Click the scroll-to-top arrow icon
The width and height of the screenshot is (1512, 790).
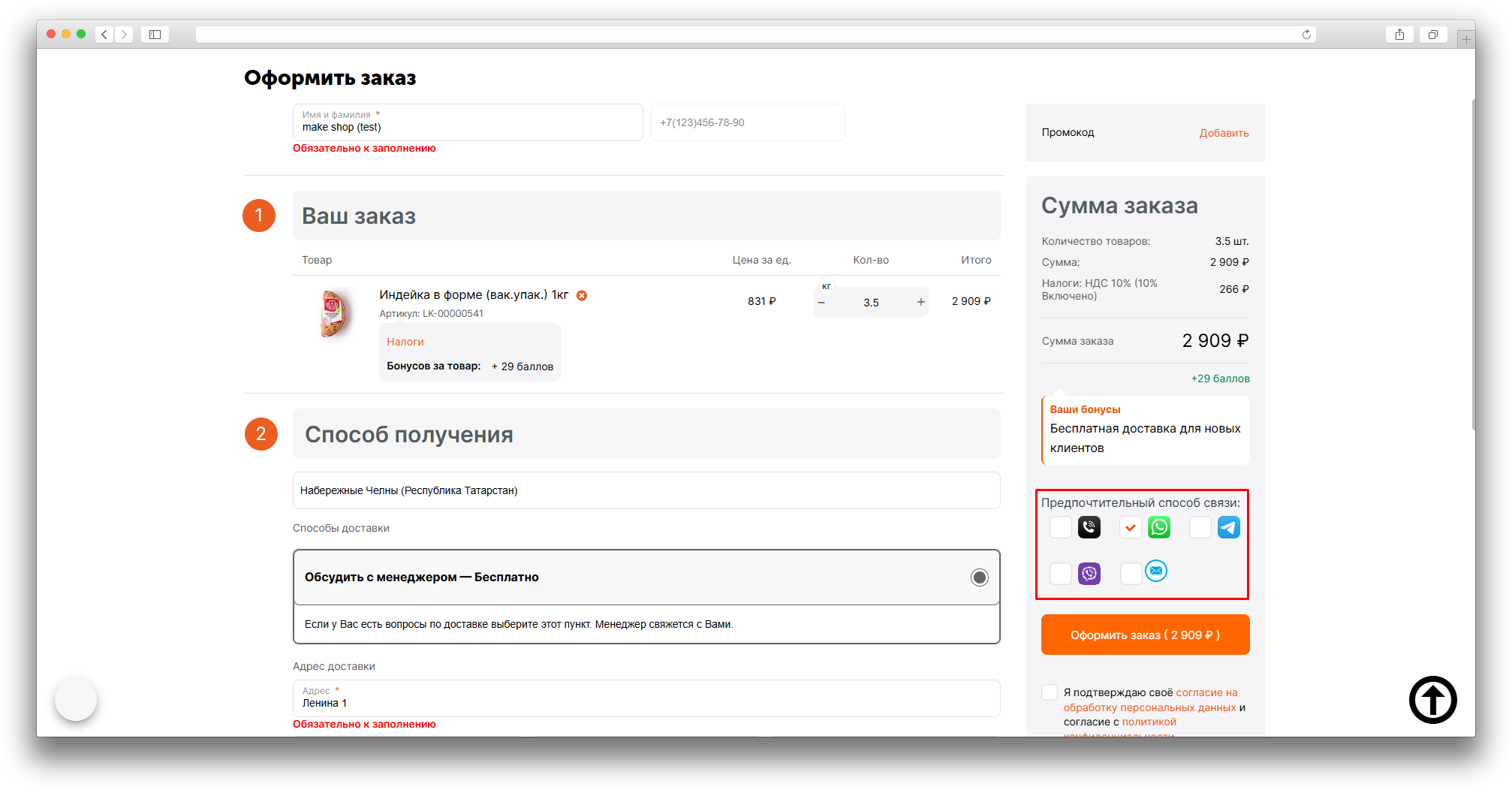[x=1432, y=700]
